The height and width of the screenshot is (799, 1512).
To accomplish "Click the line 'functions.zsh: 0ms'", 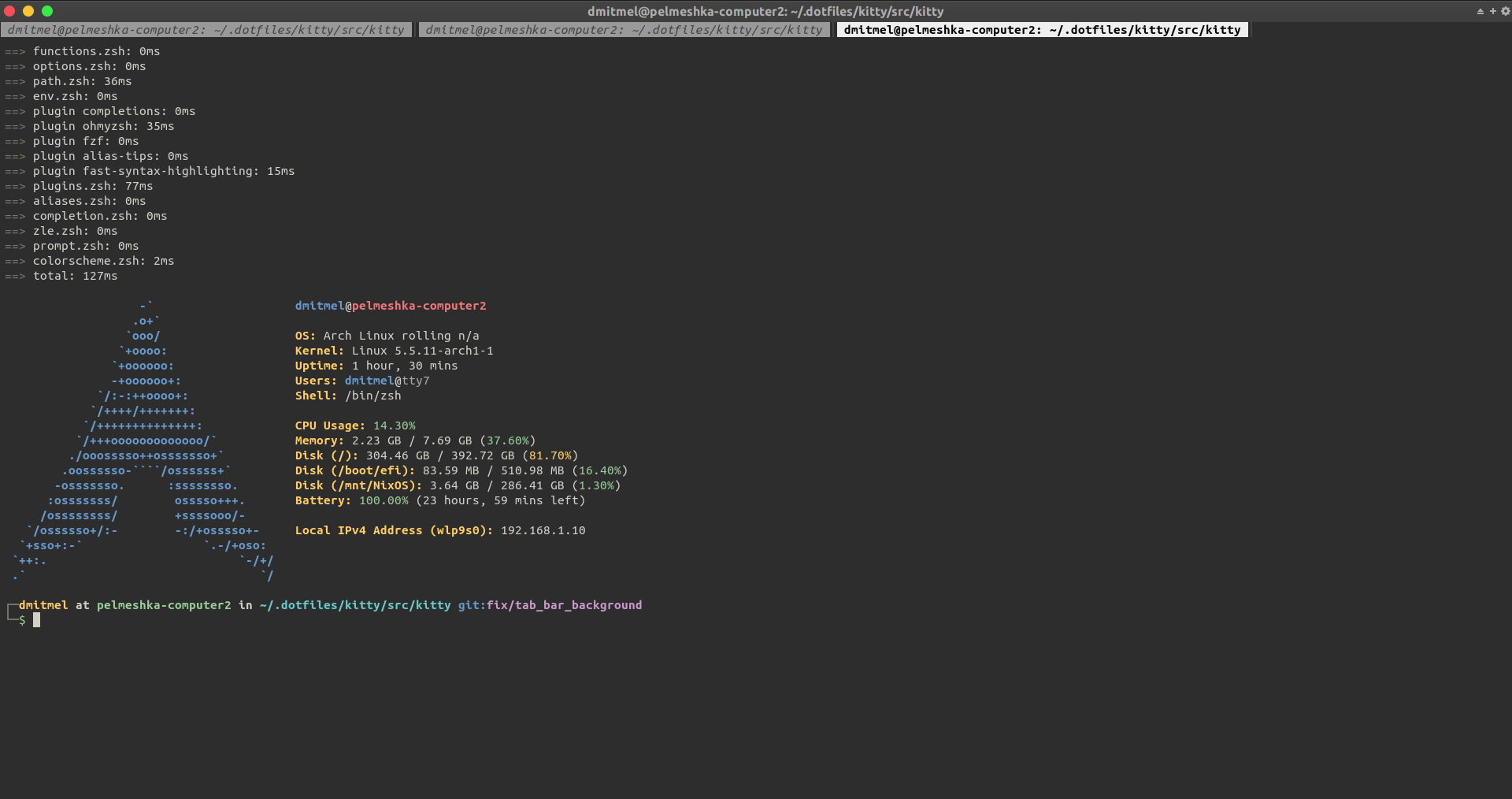I will [83, 51].
